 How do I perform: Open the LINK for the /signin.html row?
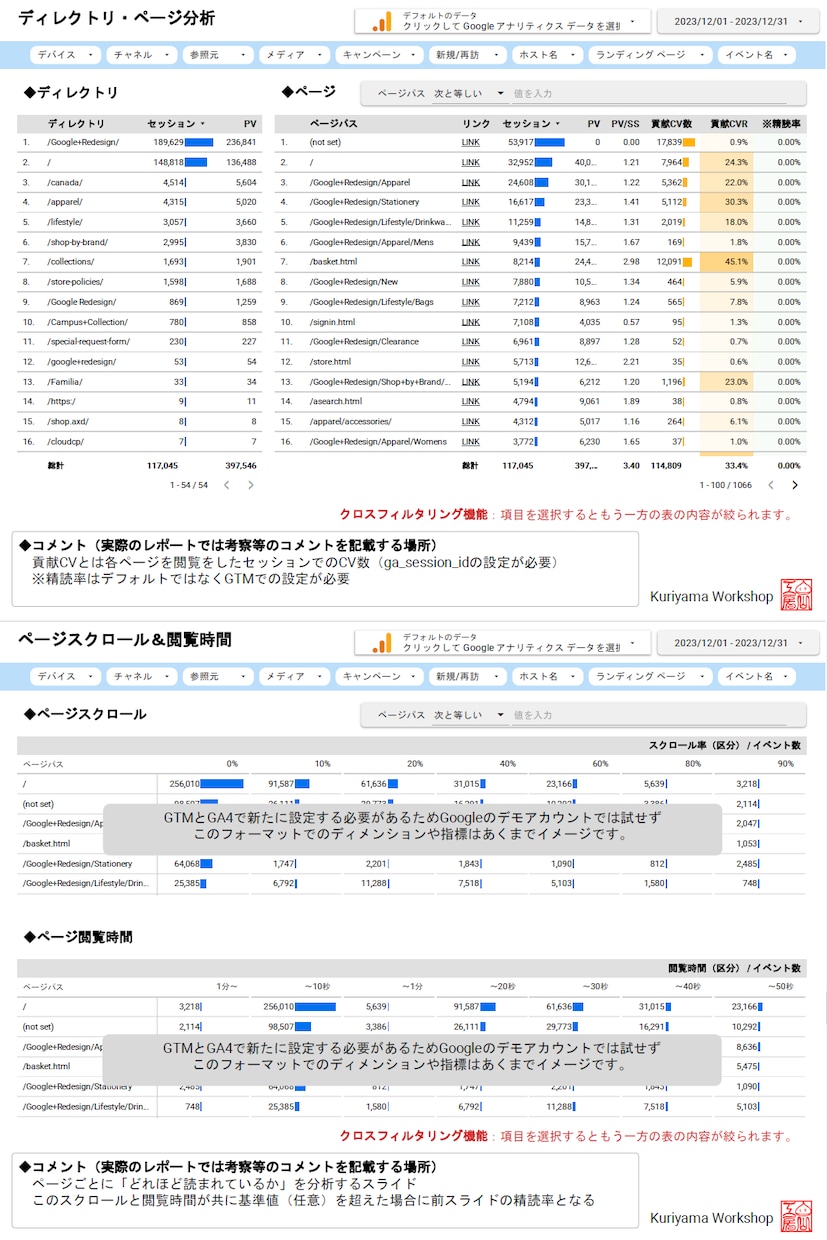470,322
